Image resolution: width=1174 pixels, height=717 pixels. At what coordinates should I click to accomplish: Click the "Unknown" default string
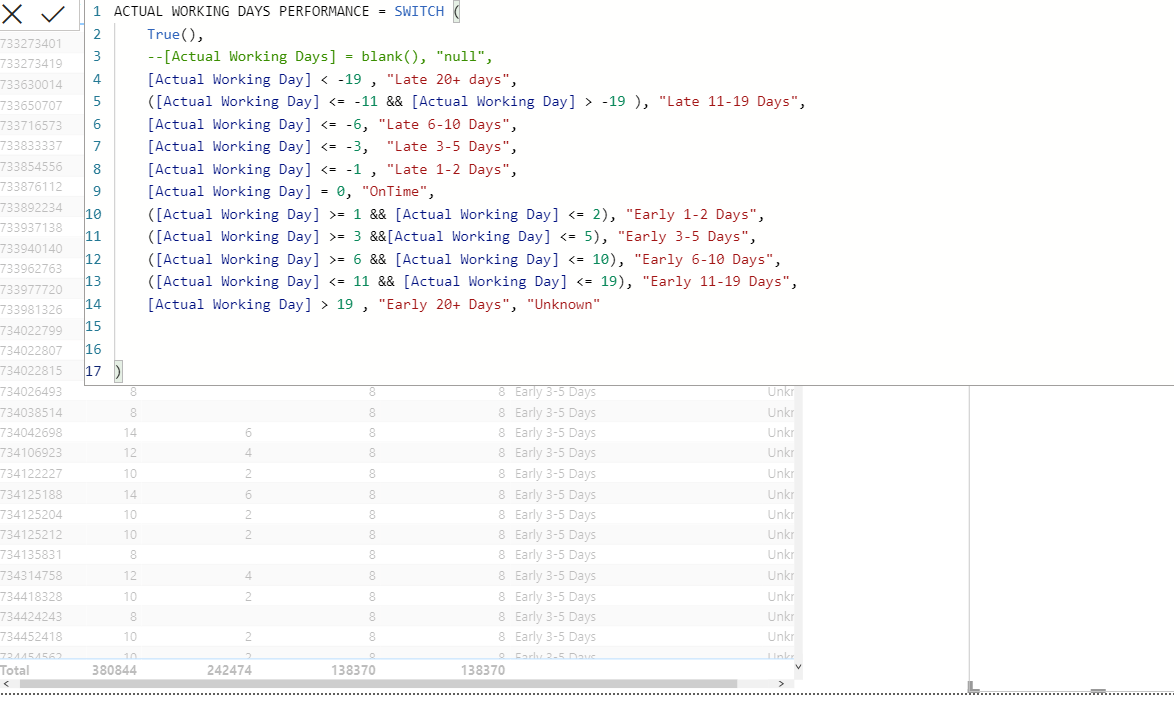point(563,305)
